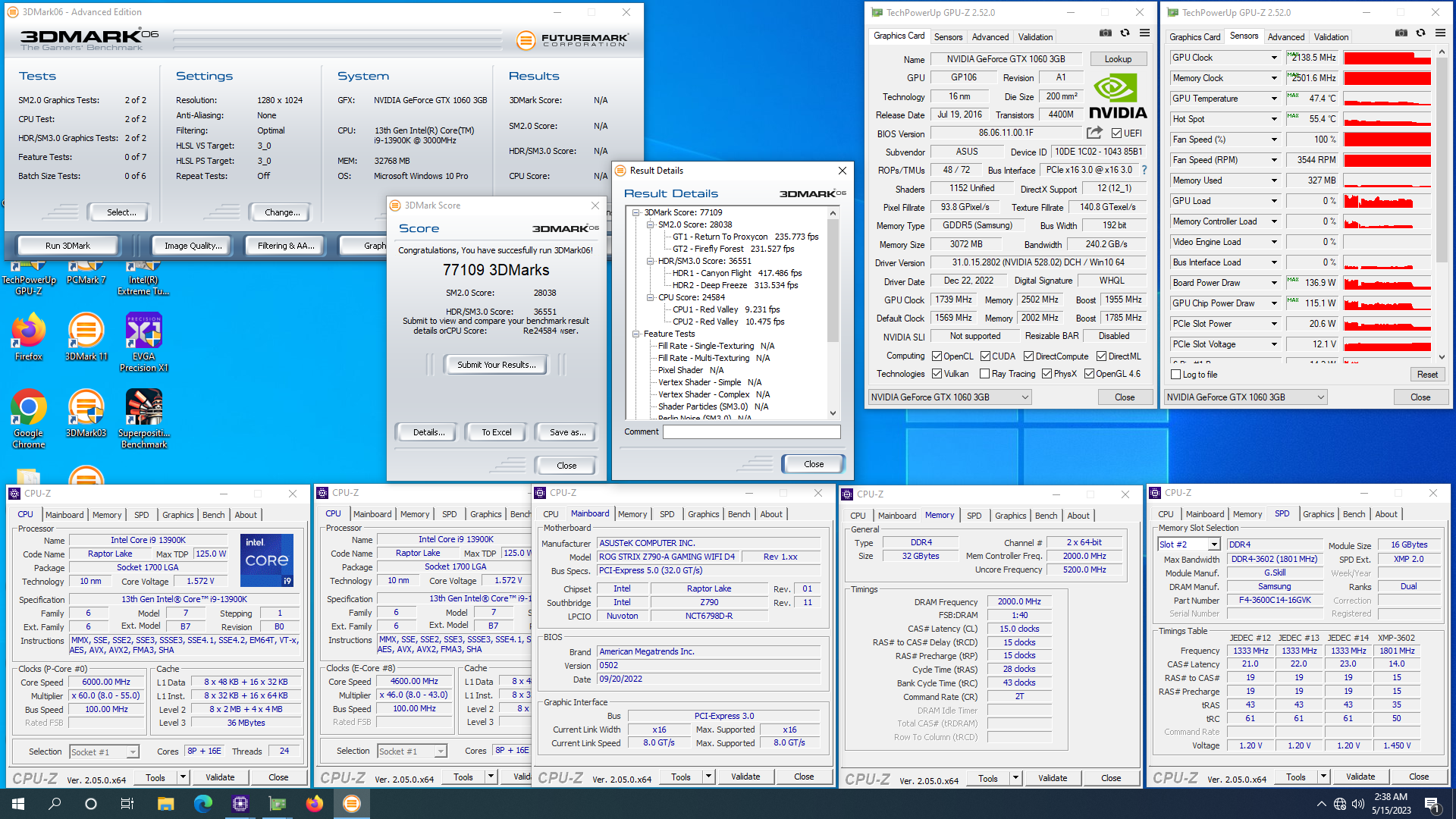1456x819 pixels.
Task: Open the hamburger menu in GPU-Z Sensors window
Action: [x=1440, y=33]
